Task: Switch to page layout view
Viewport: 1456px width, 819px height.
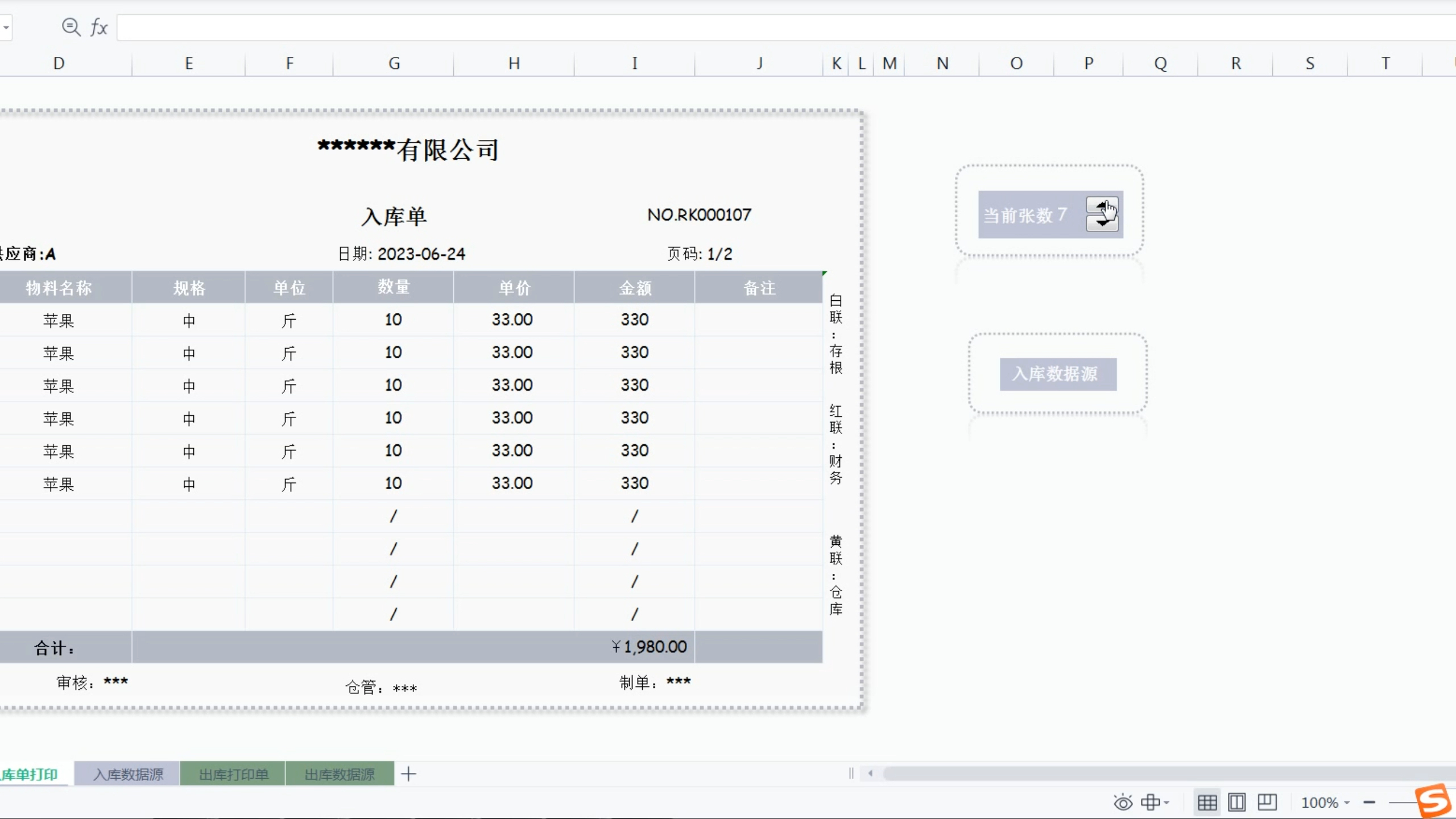Action: click(1236, 803)
